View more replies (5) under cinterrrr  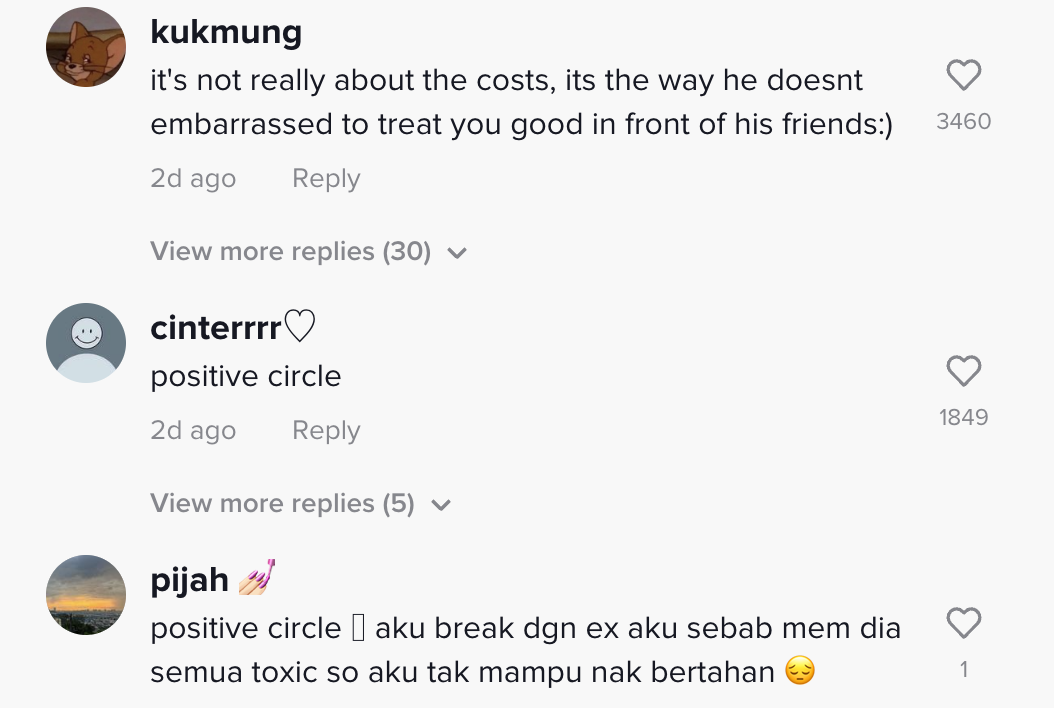pyautogui.click(x=282, y=503)
